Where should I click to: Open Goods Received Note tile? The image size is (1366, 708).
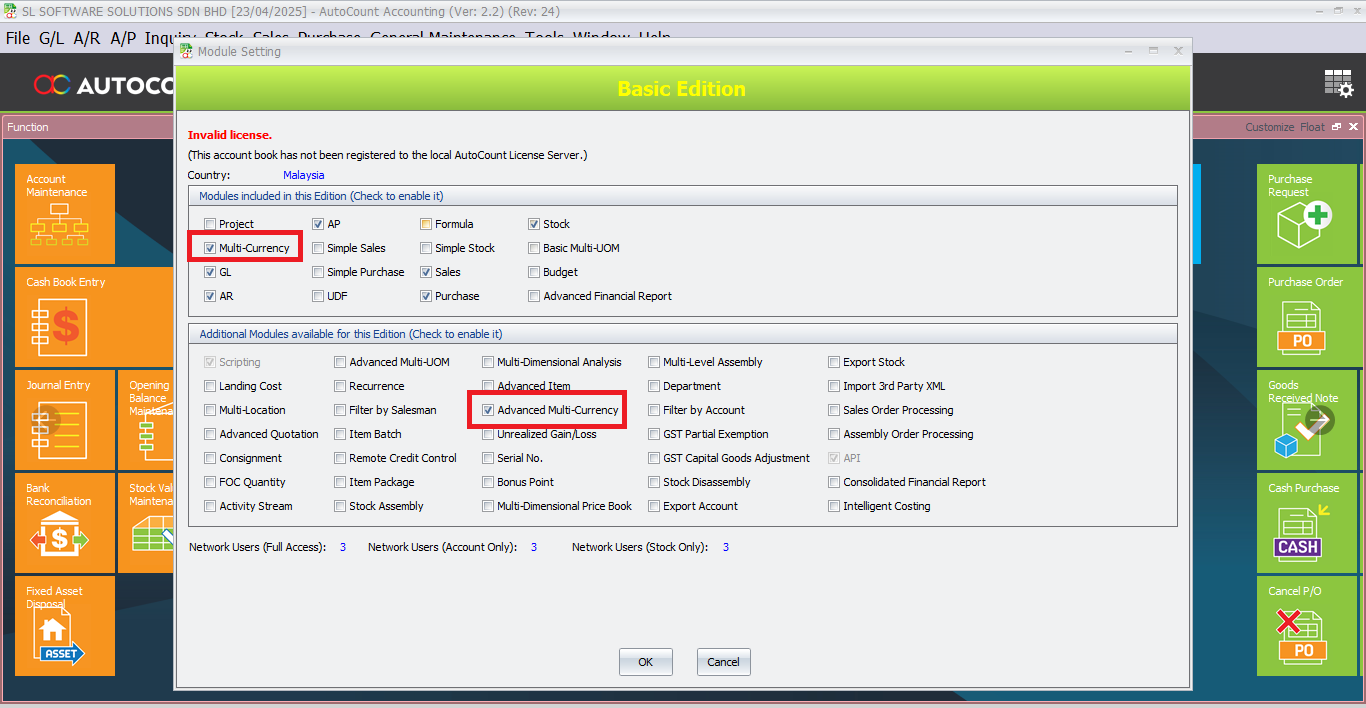pyautogui.click(x=1306, y=420)
